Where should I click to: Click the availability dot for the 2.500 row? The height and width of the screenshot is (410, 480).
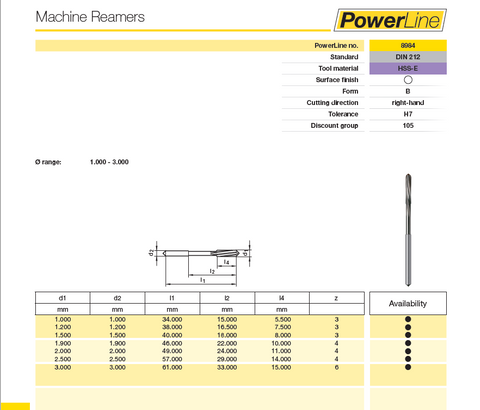pos(408,359)
